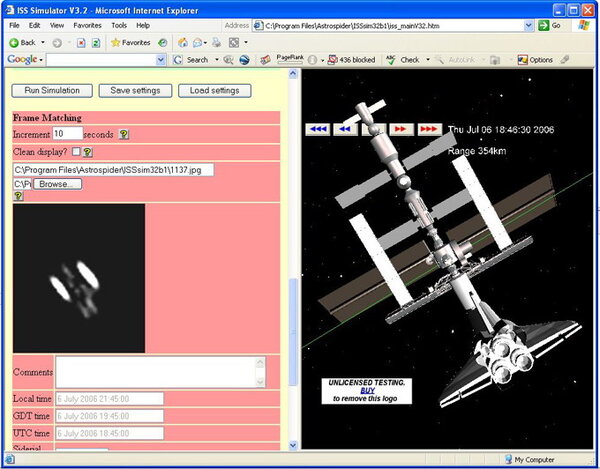600x469 pixels.
Task: Click the Run Simulation button
Action: (52, 91)
